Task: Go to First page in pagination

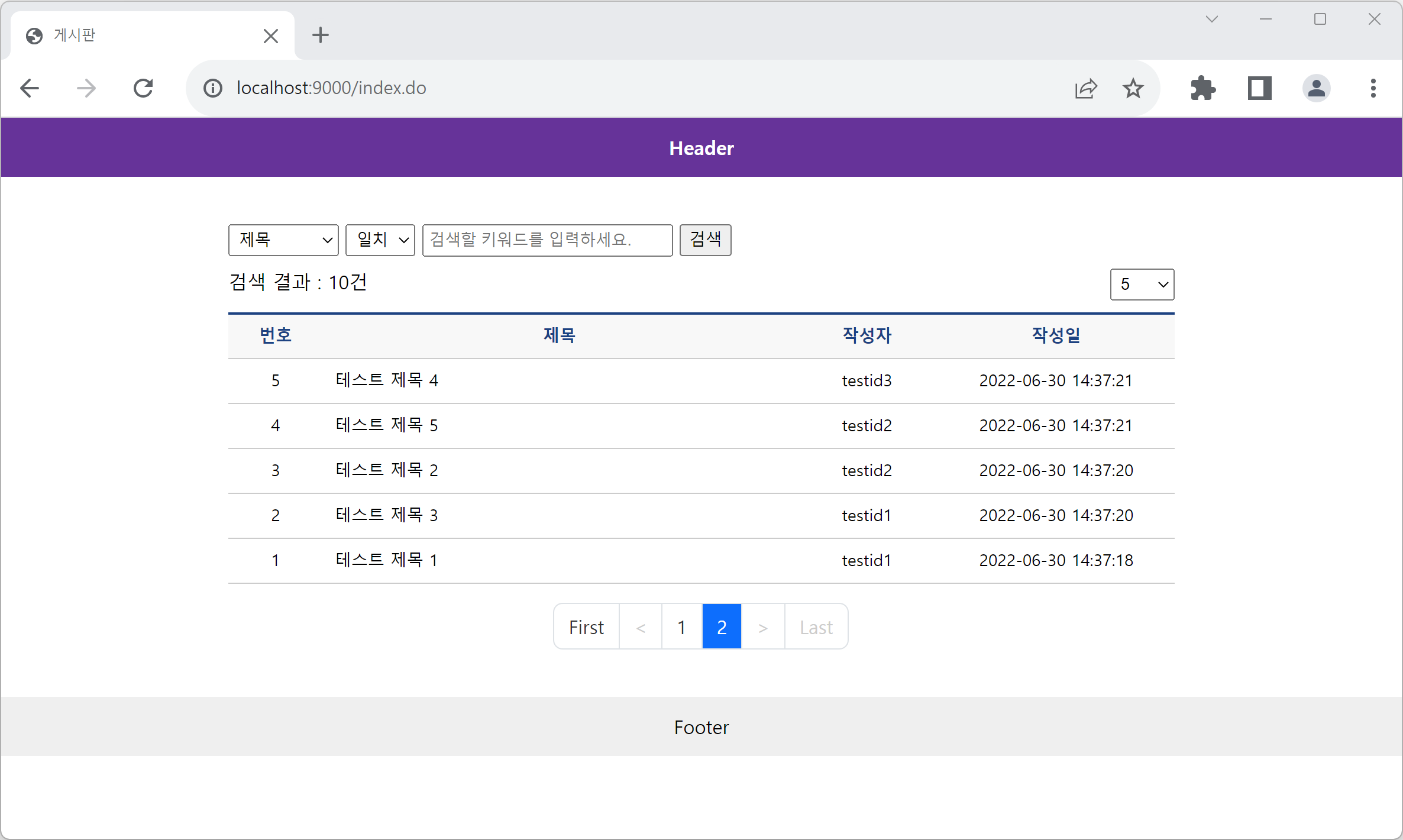Action: pyautogui.click(x=586, y=627)
